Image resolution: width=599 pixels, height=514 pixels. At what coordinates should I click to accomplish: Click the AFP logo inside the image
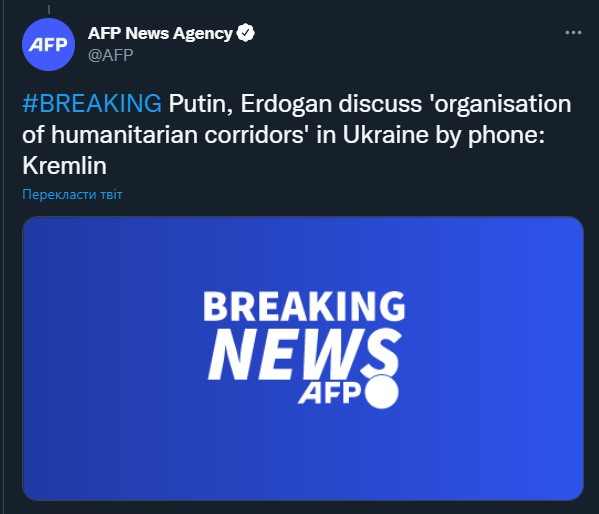329,392
